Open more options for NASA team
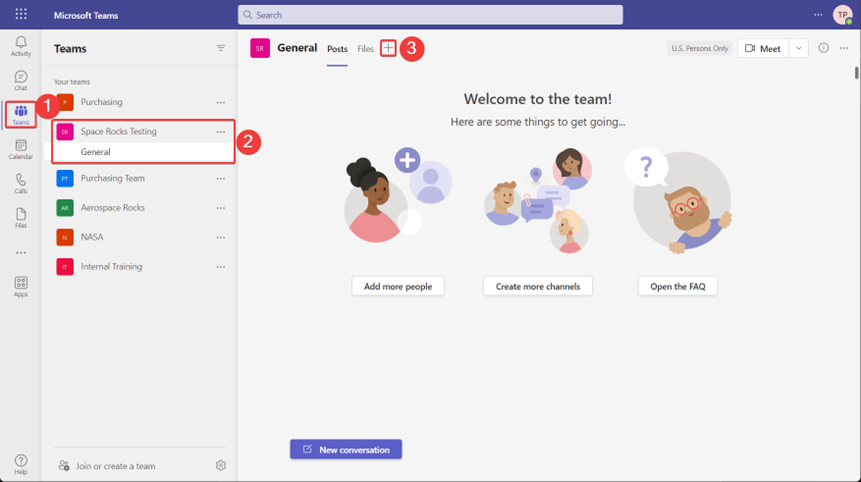 point(221,238)
